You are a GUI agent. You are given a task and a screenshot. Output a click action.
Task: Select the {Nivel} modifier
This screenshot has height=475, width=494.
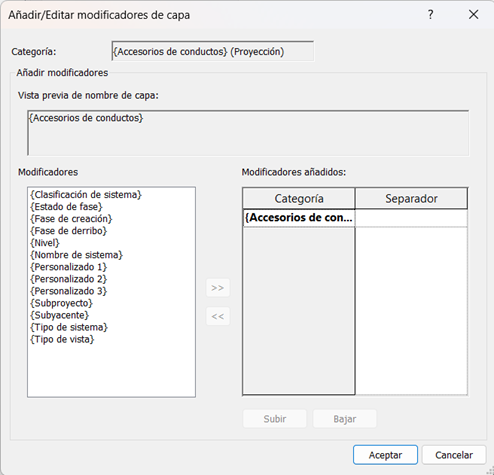coord(45,243)
